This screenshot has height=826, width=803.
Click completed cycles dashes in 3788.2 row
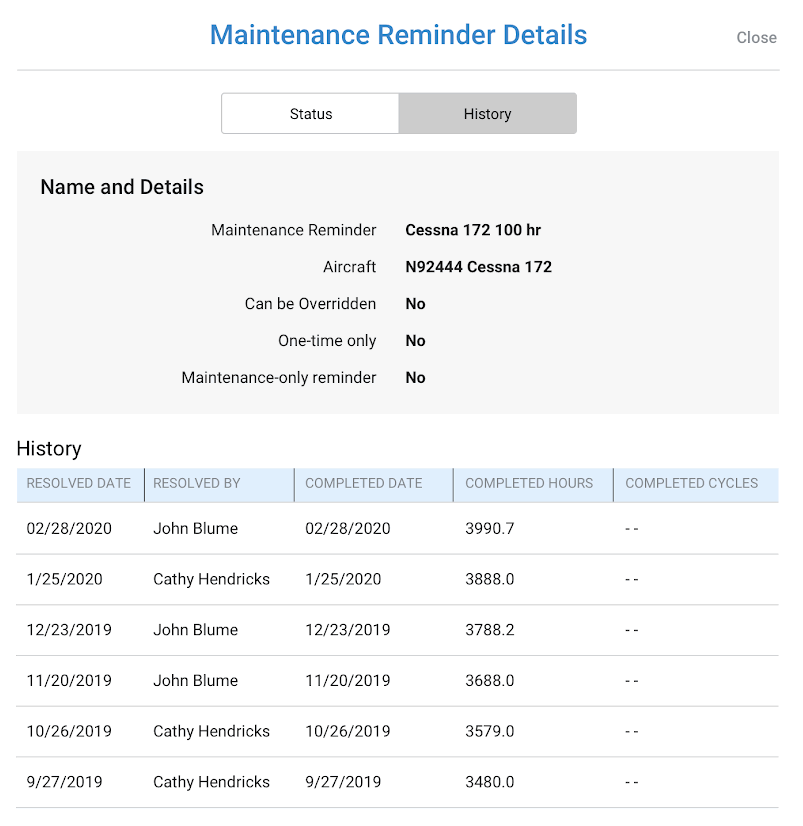tap(632, 631)
